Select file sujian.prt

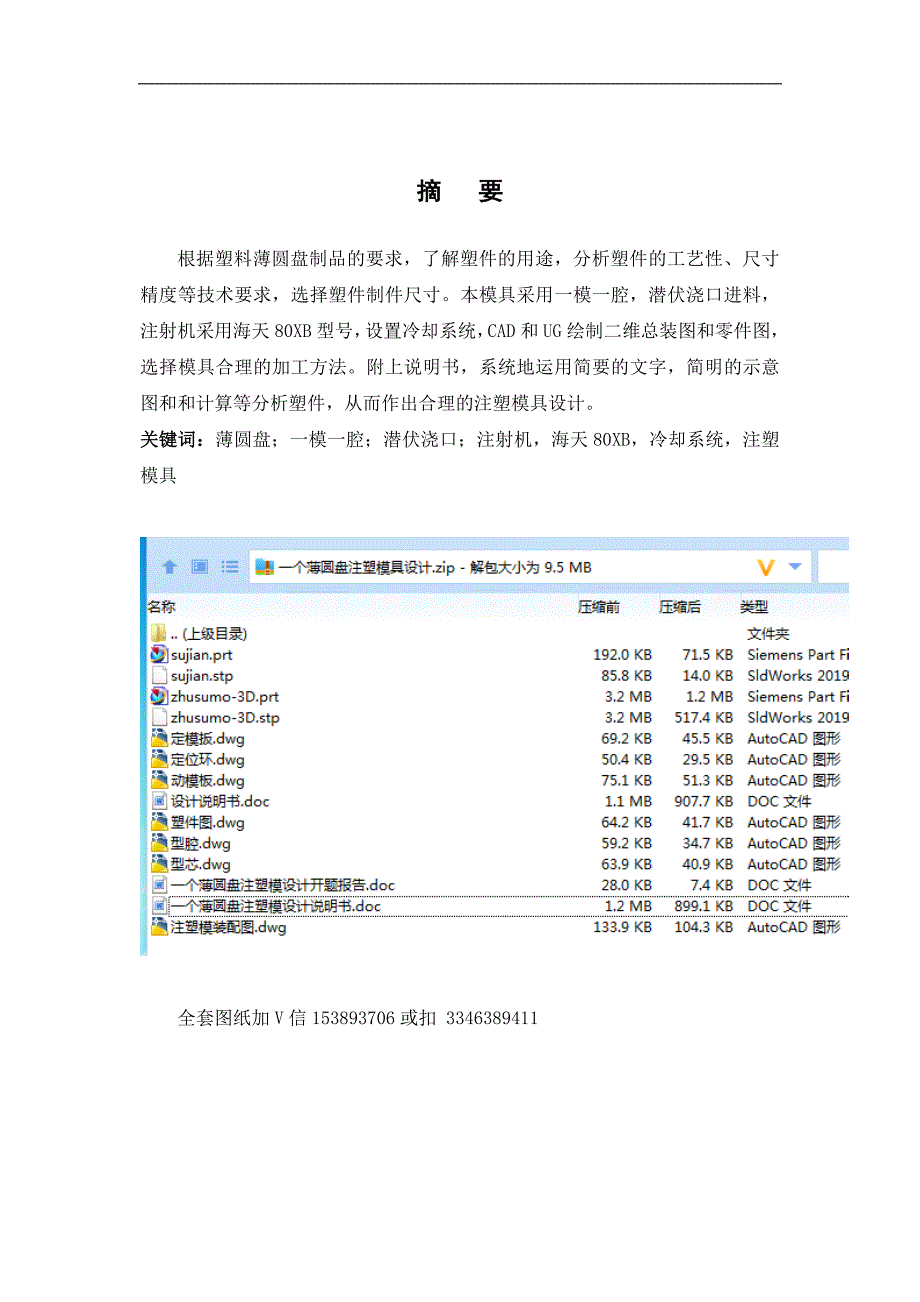(x=202, y=655)
